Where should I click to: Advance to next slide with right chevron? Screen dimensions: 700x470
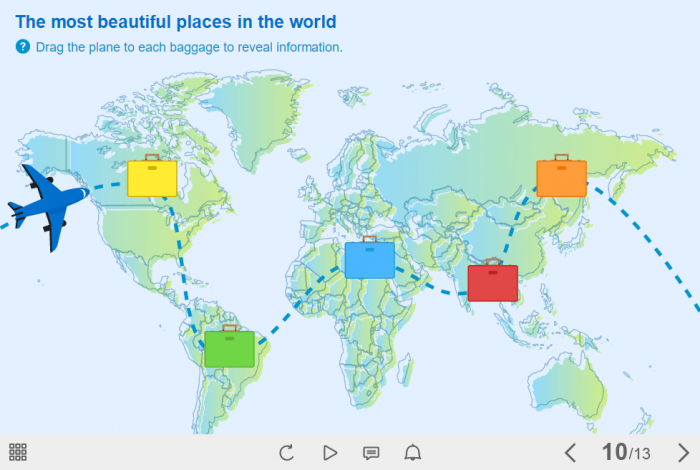coord(683,452)
